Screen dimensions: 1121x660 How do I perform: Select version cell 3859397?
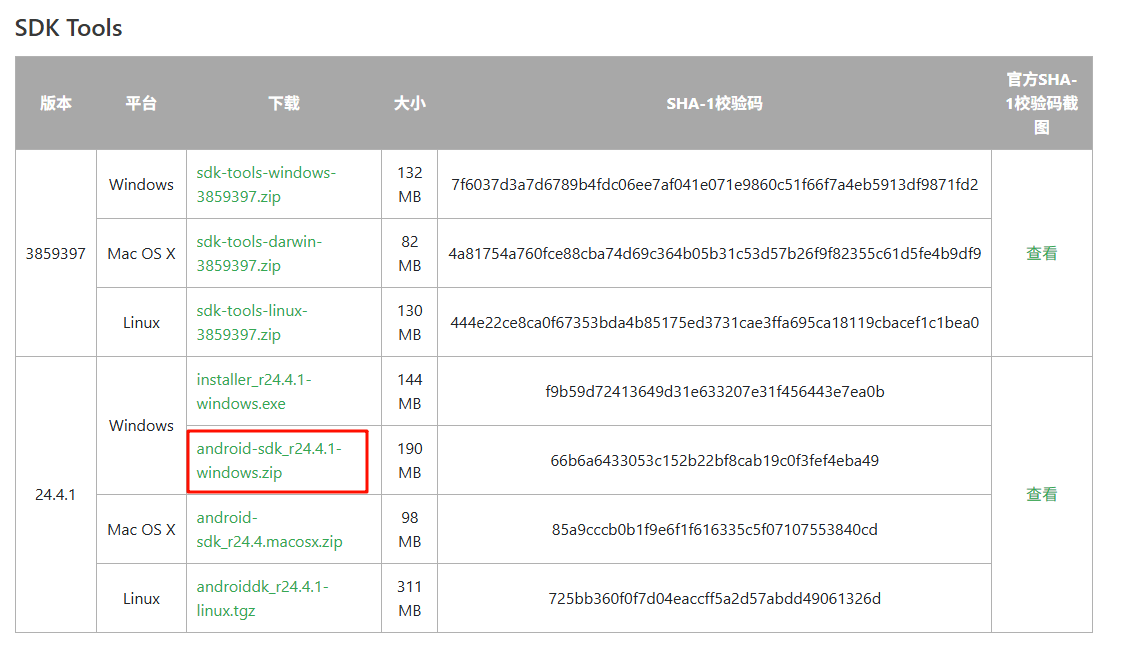click(55, 253)
